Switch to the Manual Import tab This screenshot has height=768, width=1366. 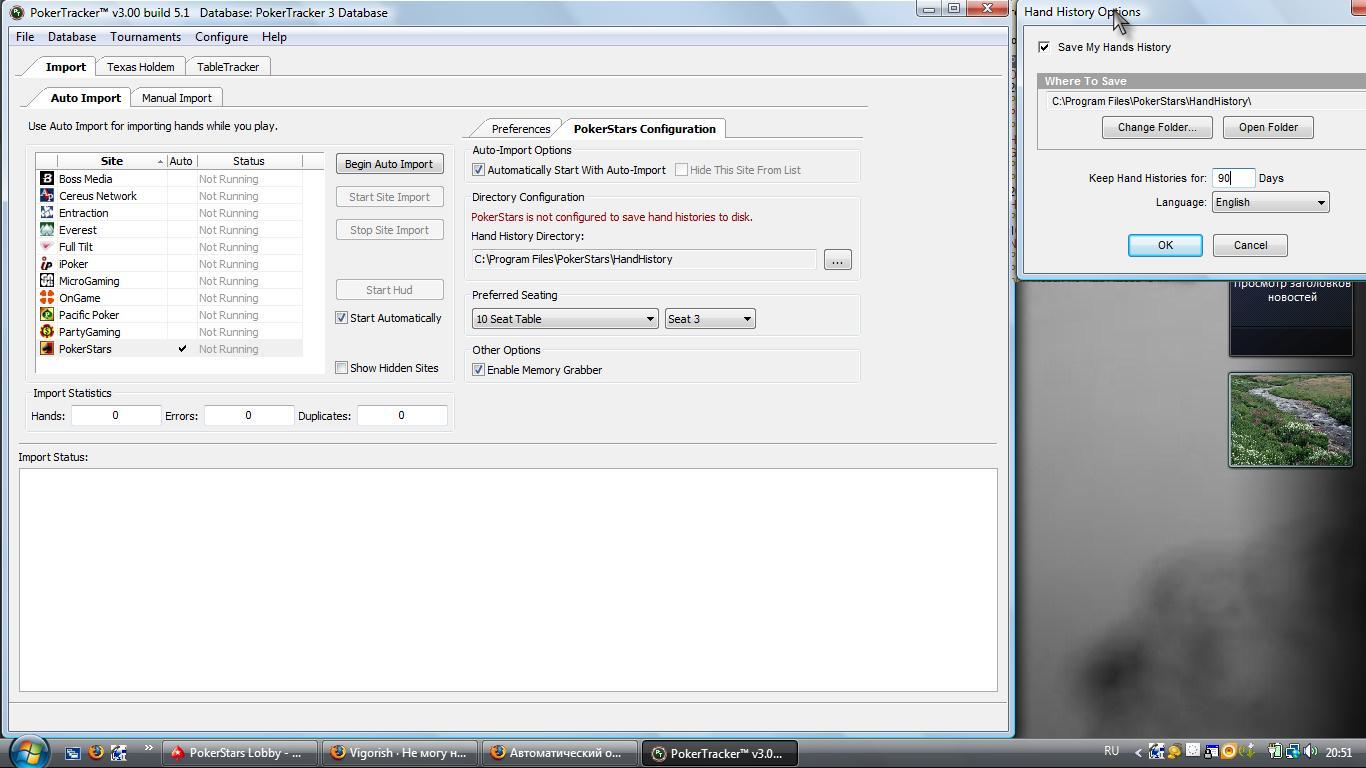coord(176,98)
